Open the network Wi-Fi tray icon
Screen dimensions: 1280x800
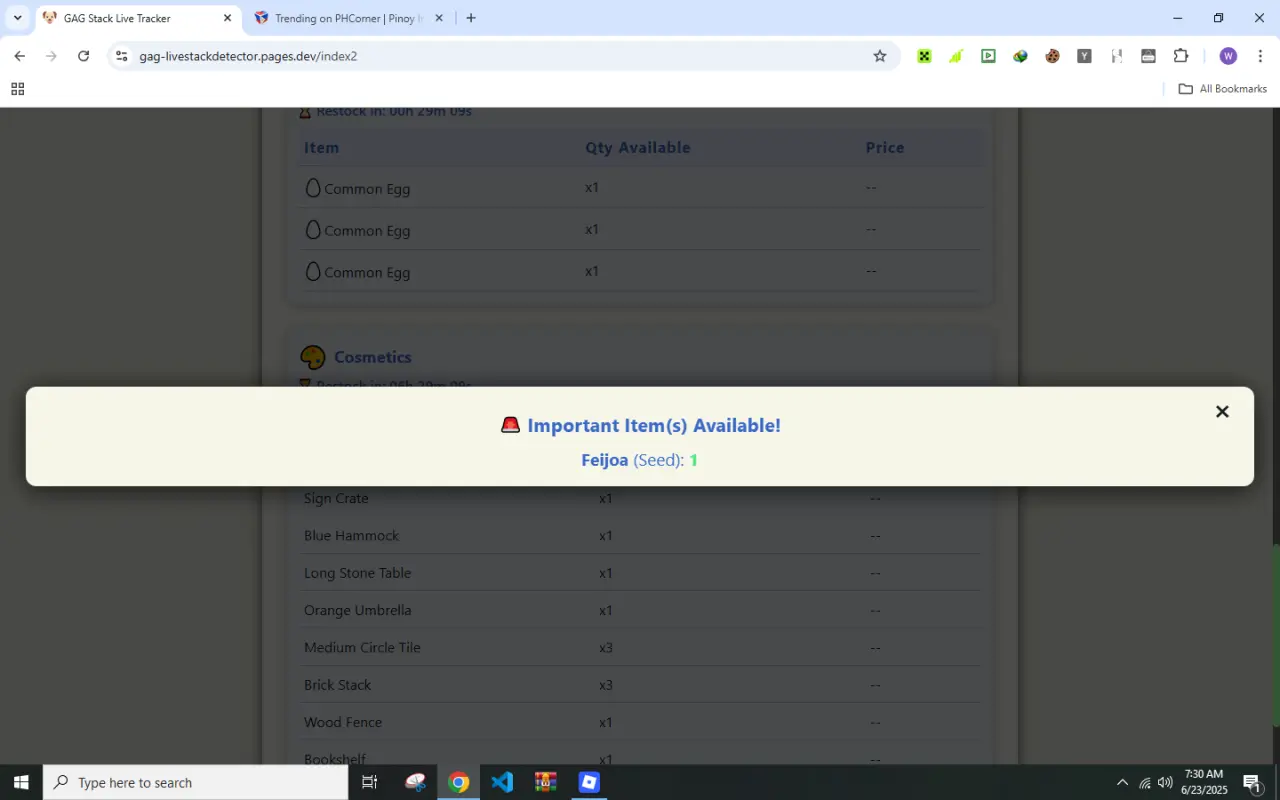tap(1145, 782)
